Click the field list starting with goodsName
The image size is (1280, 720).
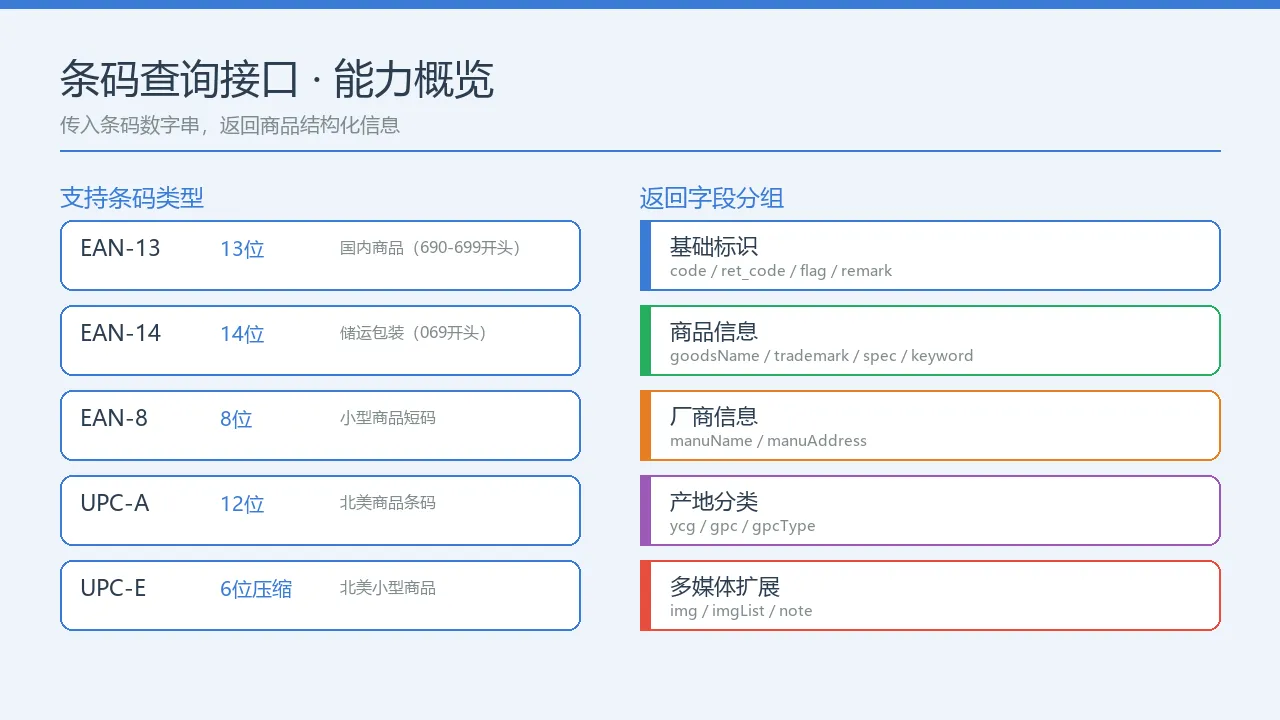[x=821, y=356]
